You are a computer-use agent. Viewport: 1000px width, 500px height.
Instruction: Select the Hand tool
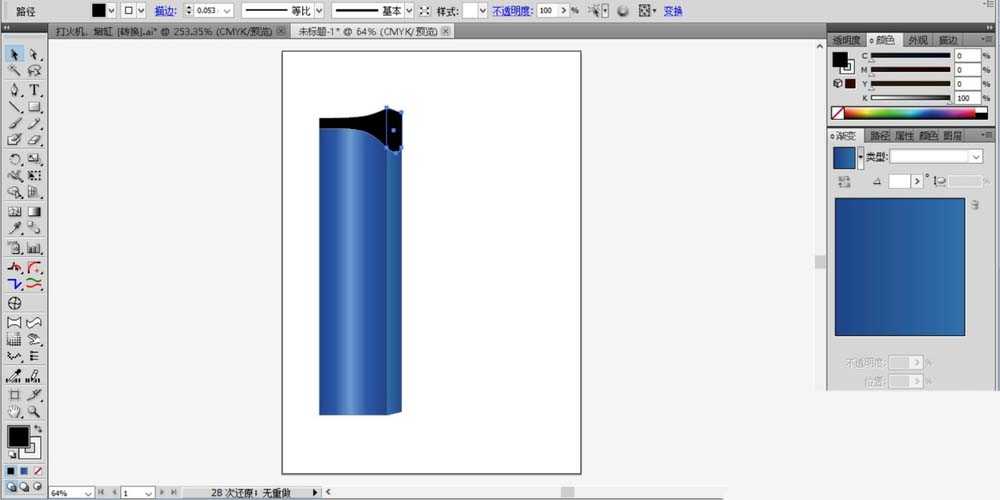14,412
